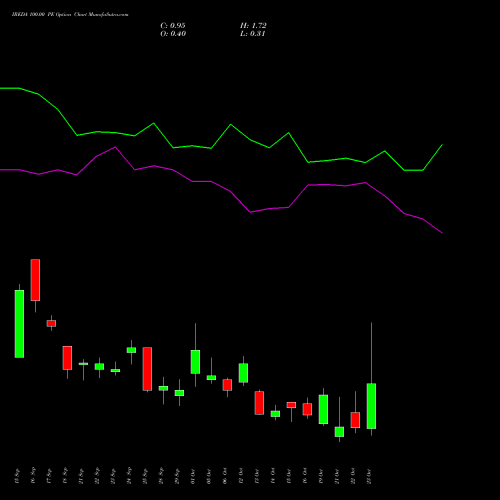Click the 'C: 0.95' close value
This screenshot has height=500, width=500.
point(173,26)
